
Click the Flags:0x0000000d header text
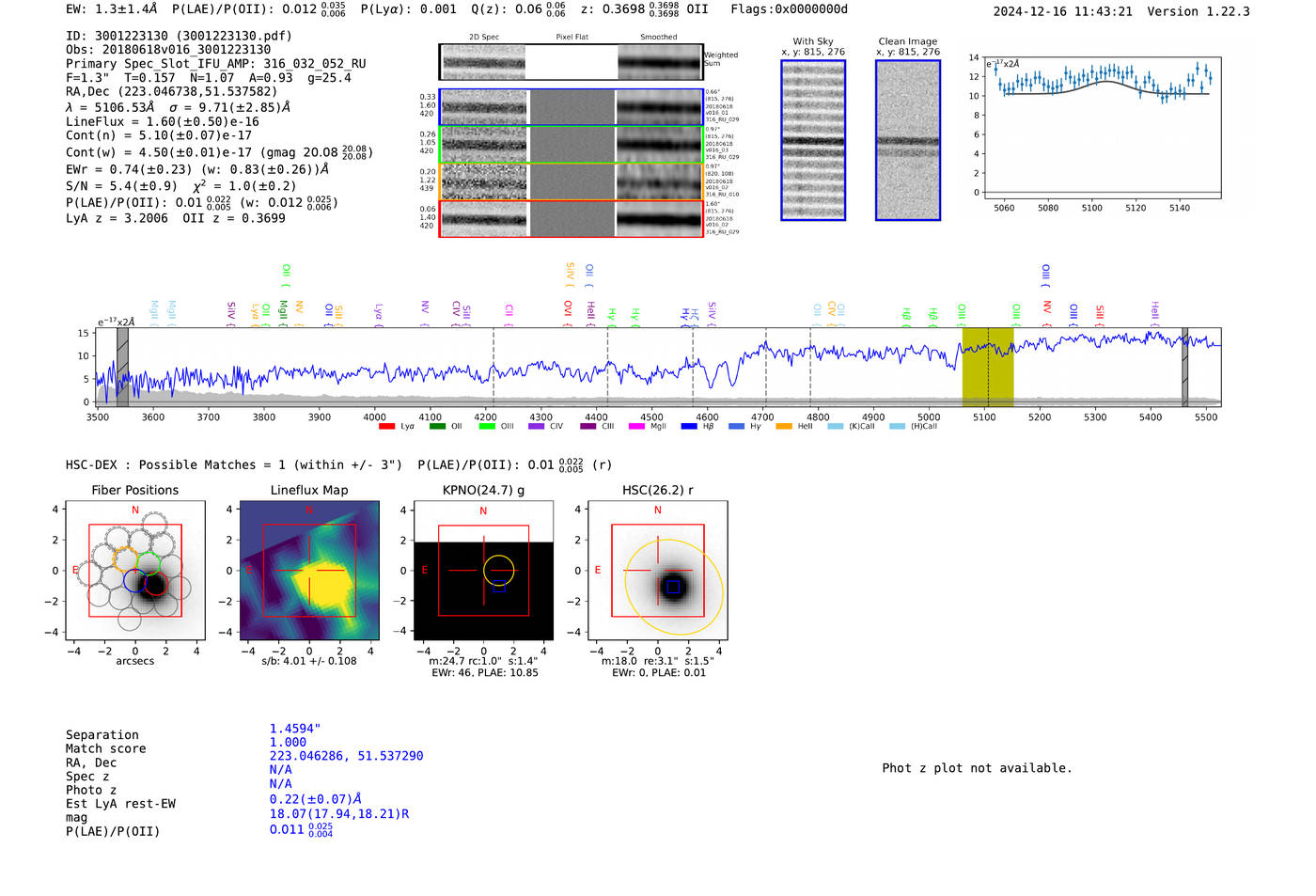pyautogui.click(x=789, y=9)
